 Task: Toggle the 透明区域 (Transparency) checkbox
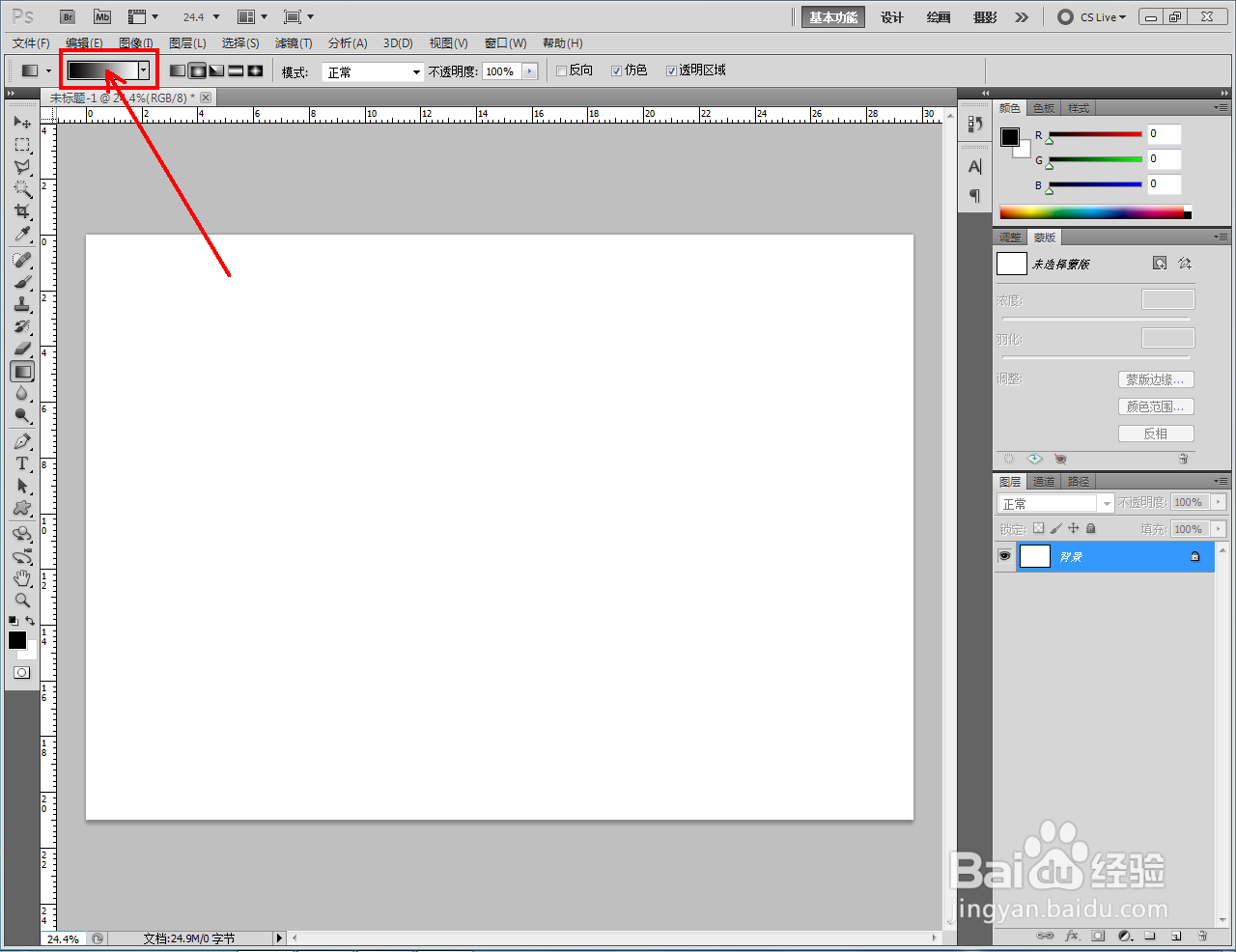pyautogui.click(x=671, y=70)
